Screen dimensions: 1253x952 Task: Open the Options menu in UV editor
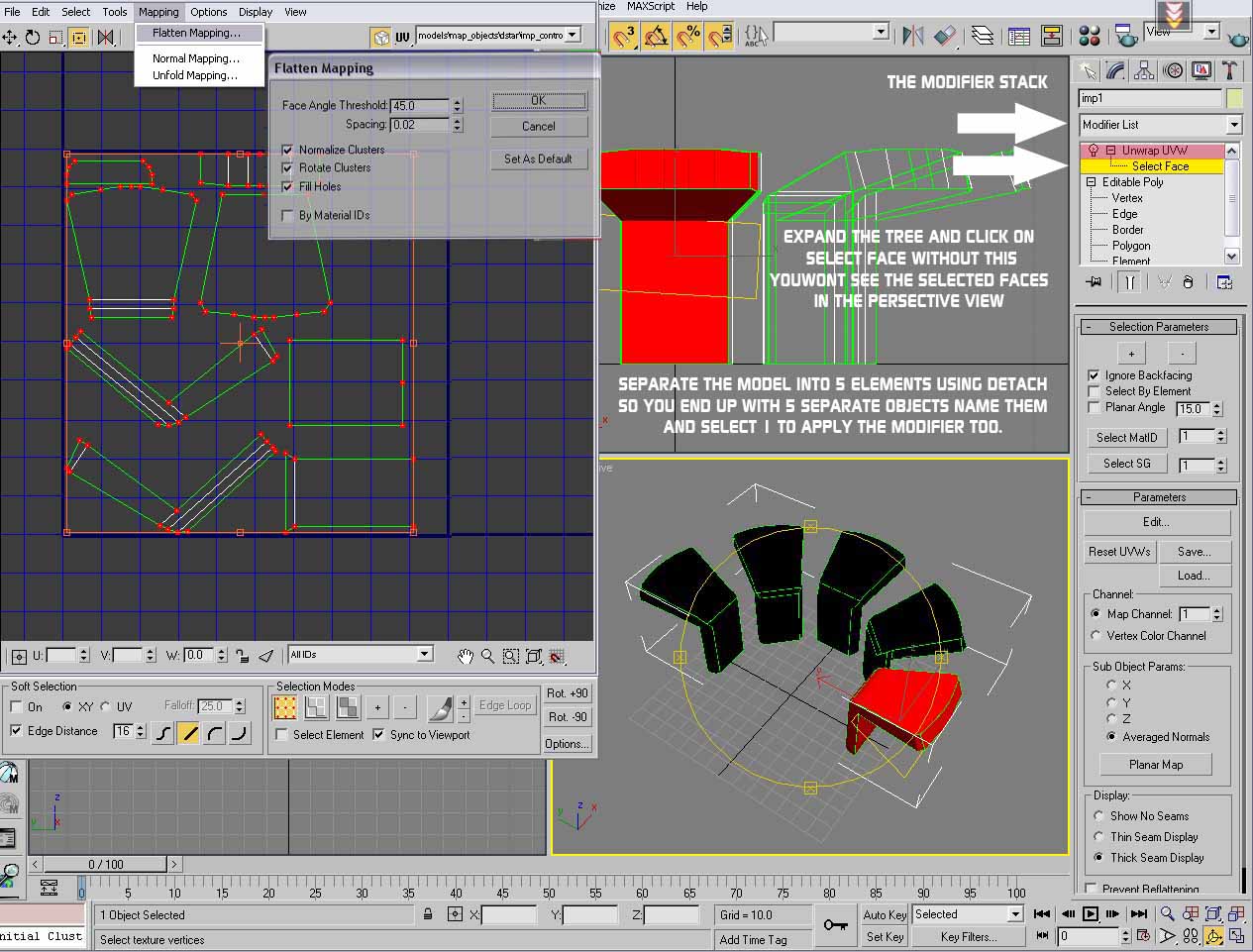click(208, 12)
